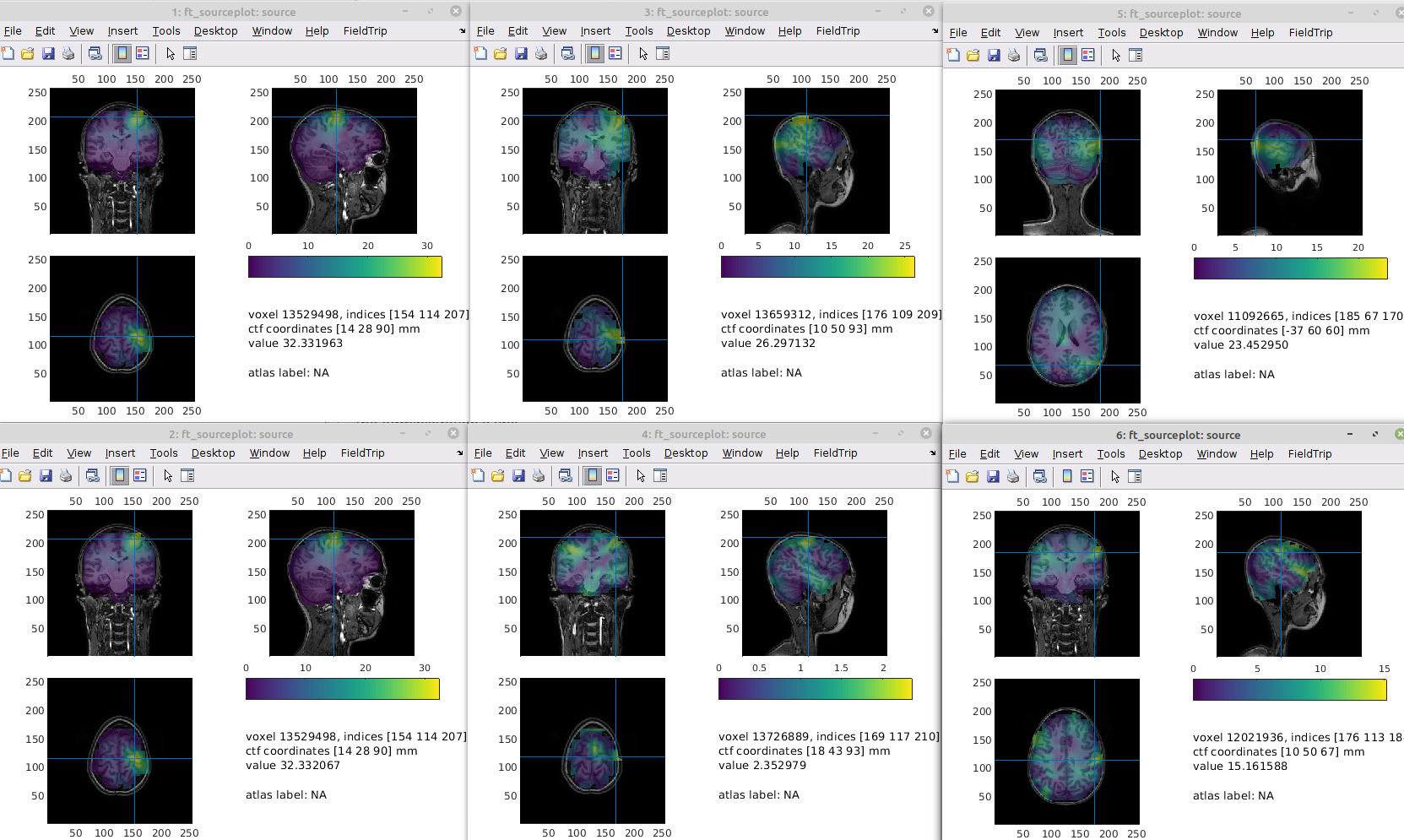This screenshot has height=840, width=1404.
Task: Open the FieldTrip menu in window 5
Action: [1311, 33]
